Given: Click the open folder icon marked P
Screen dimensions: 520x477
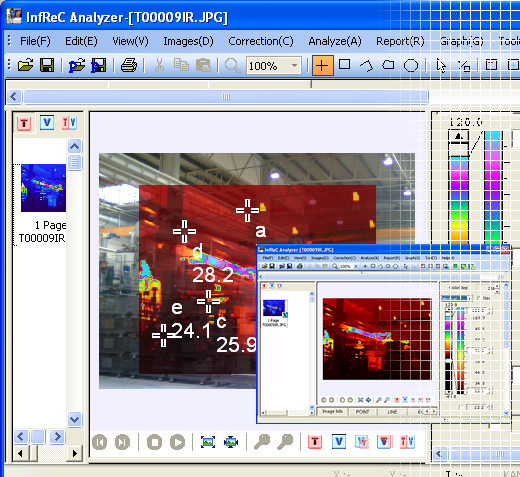Looking at the screenshot, I should coord(77,65).
